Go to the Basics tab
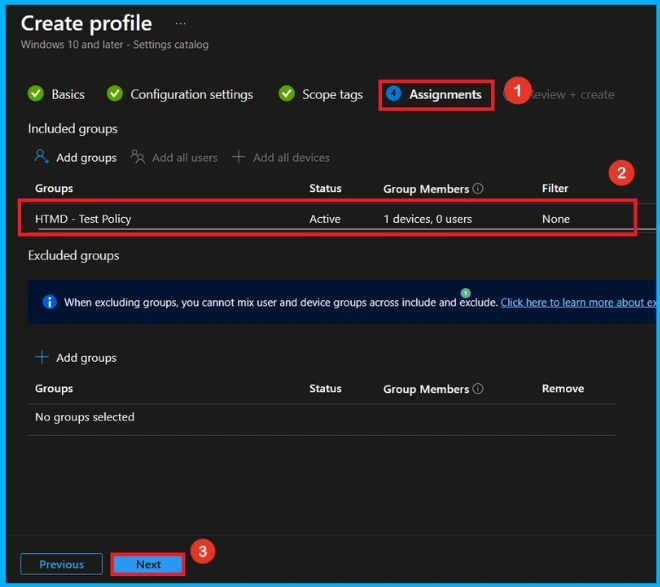The image size is (660, 587). pos(68,94)
